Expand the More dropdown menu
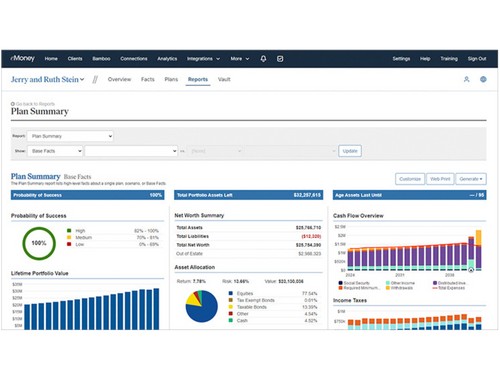Screen dimensions: 500x380 coord(240,59)
